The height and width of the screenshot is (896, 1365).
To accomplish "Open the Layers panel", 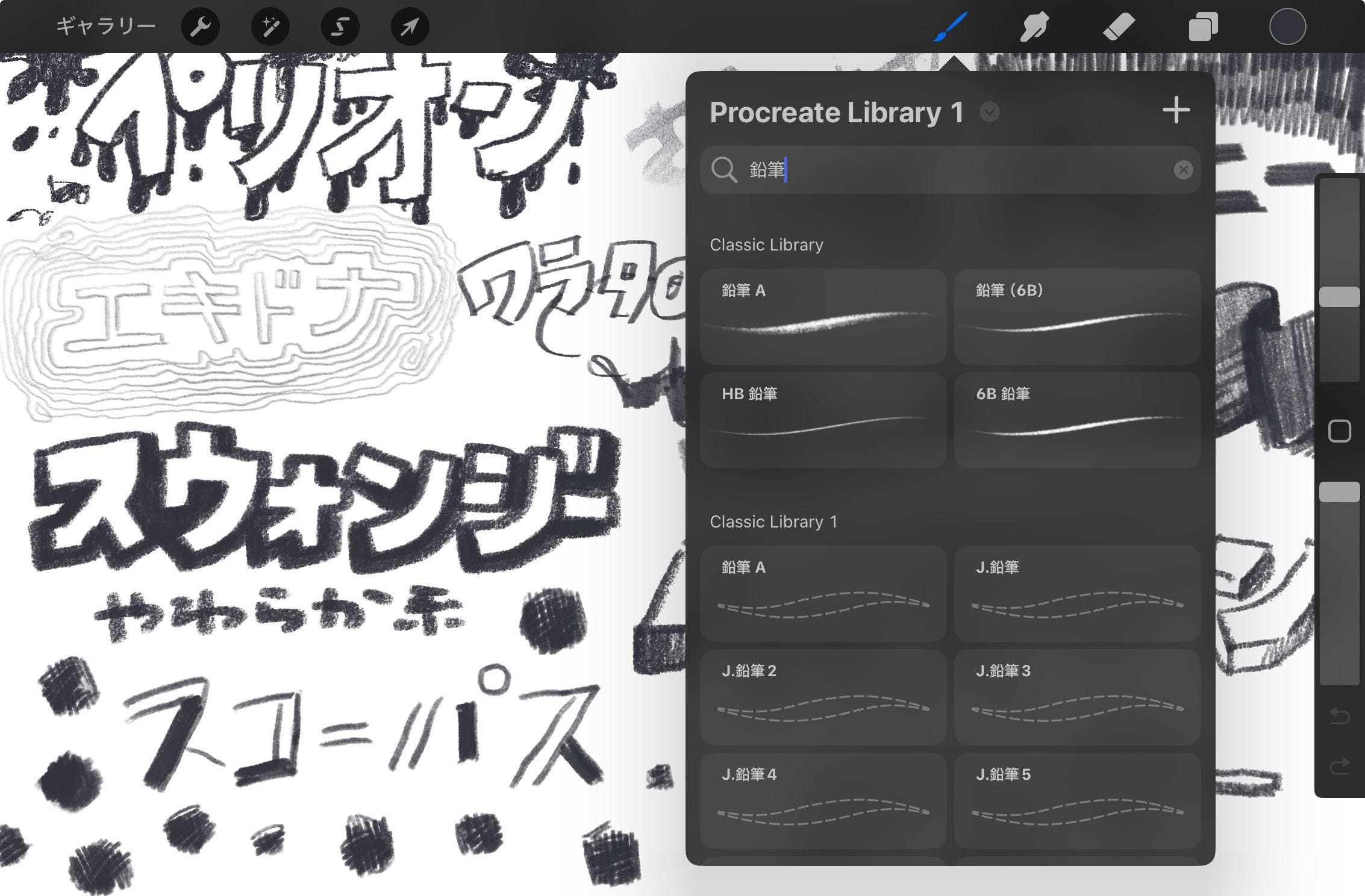I will 1203,27.
